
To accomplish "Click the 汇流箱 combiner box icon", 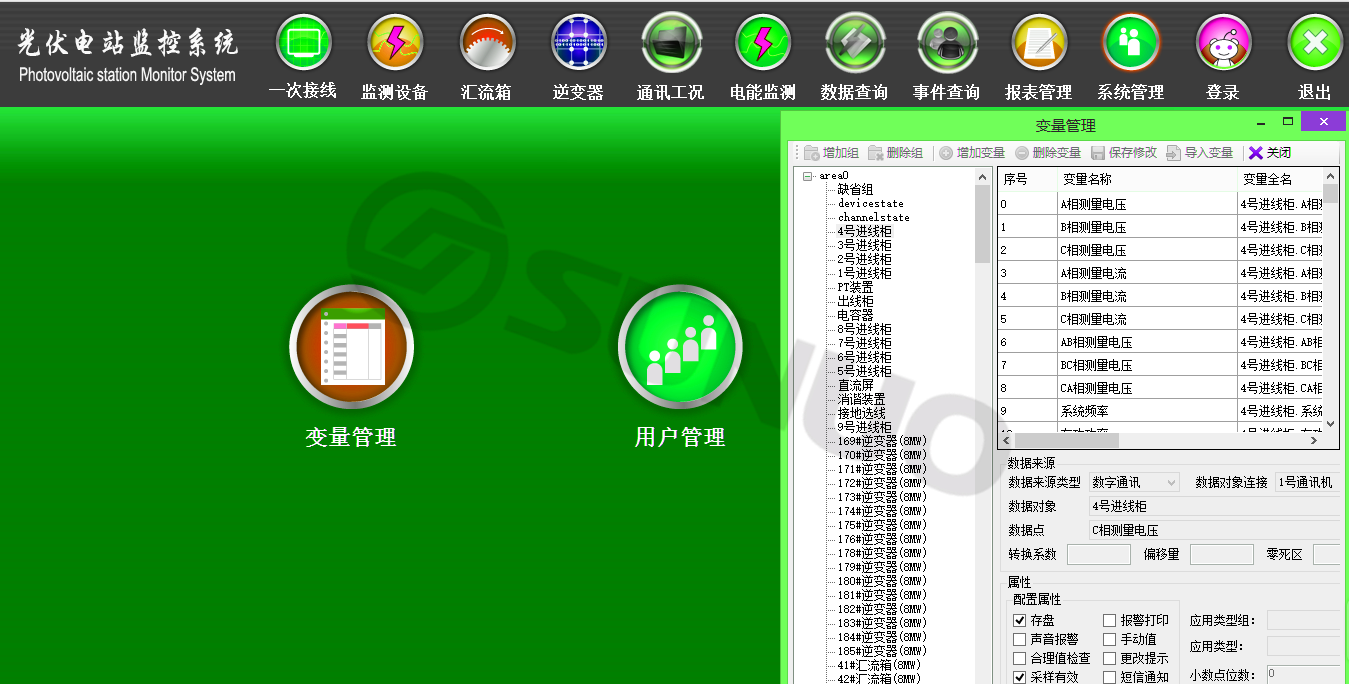I will click(487, 43).
